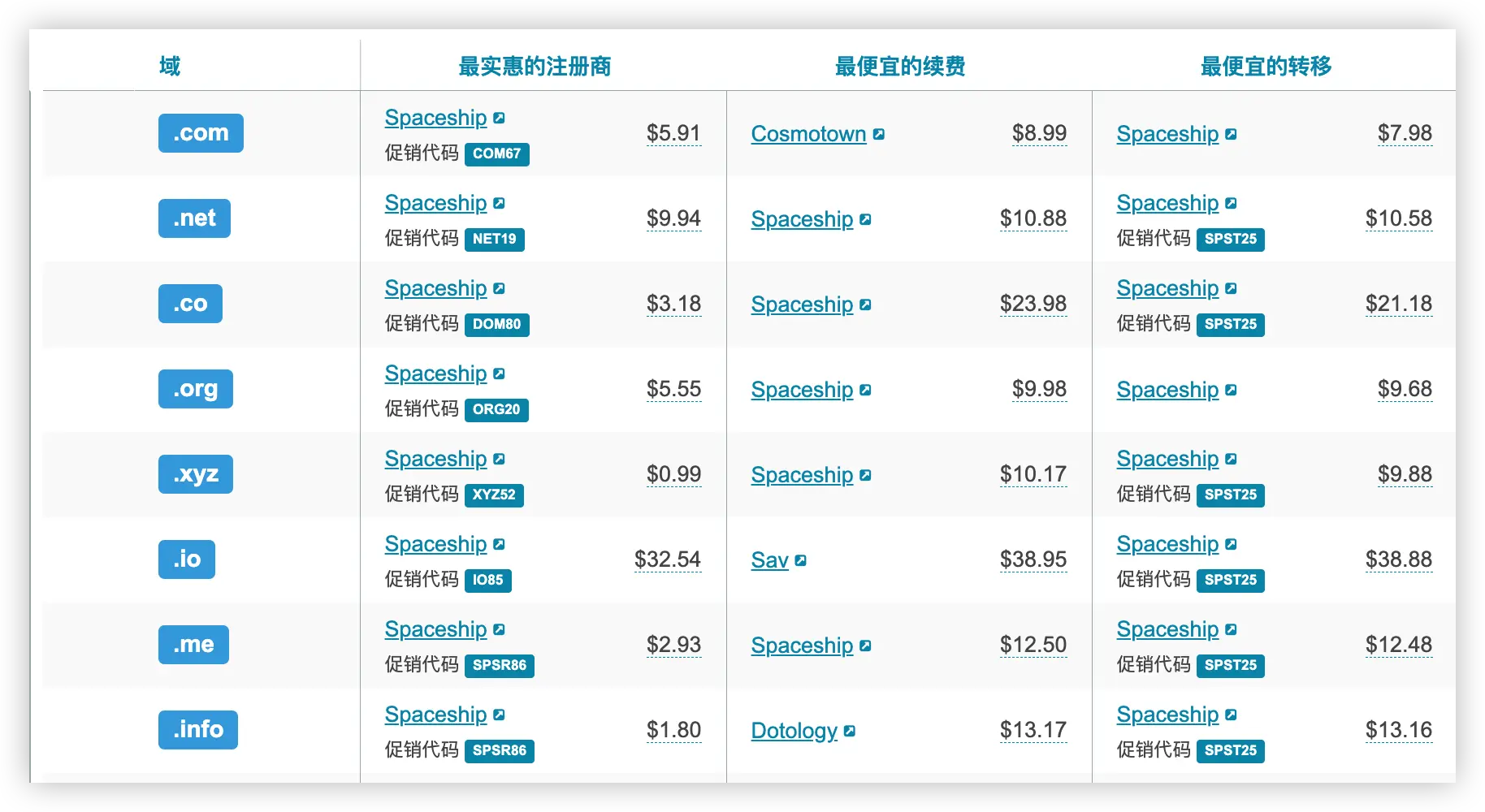The height and width of the screenshot is (812, 1485).
Task: Click external icon by .me registrar Spaceship
Action: (x=499, y=629)
